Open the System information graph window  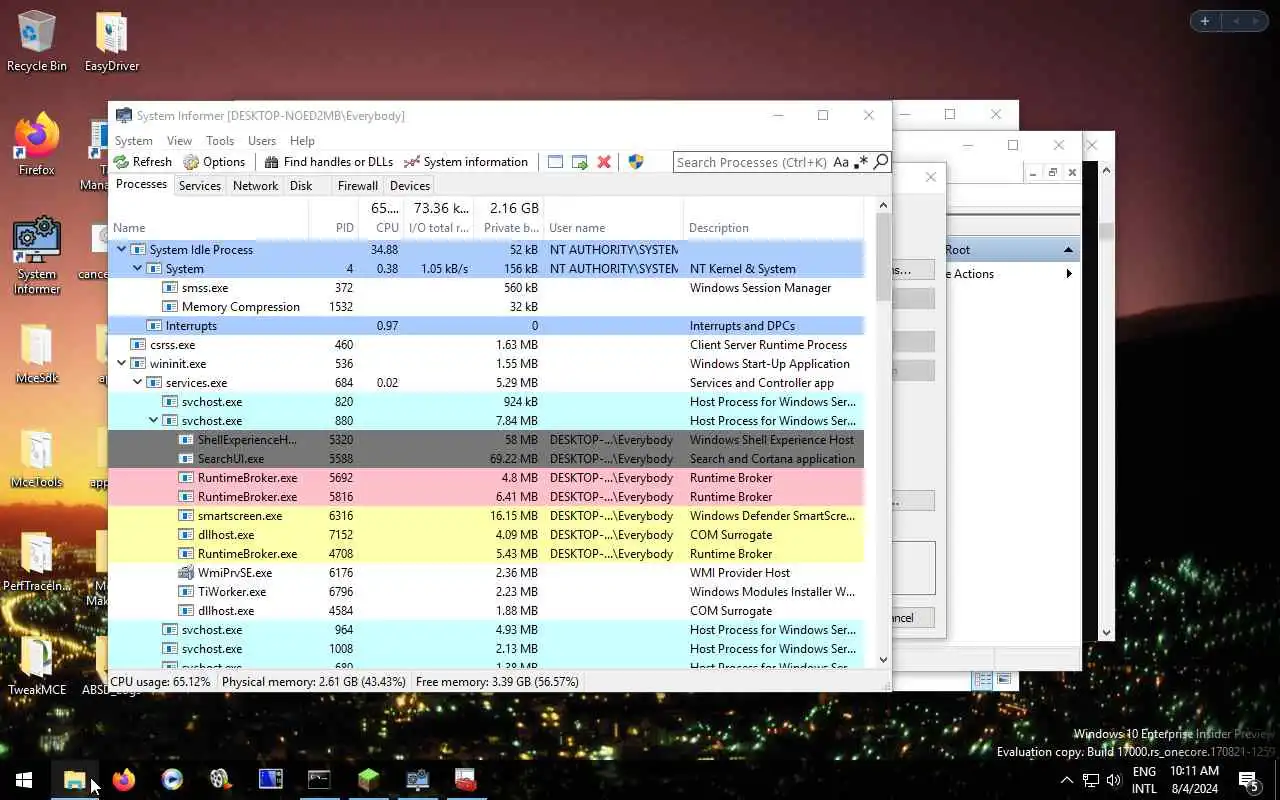[x=465, y=162]
